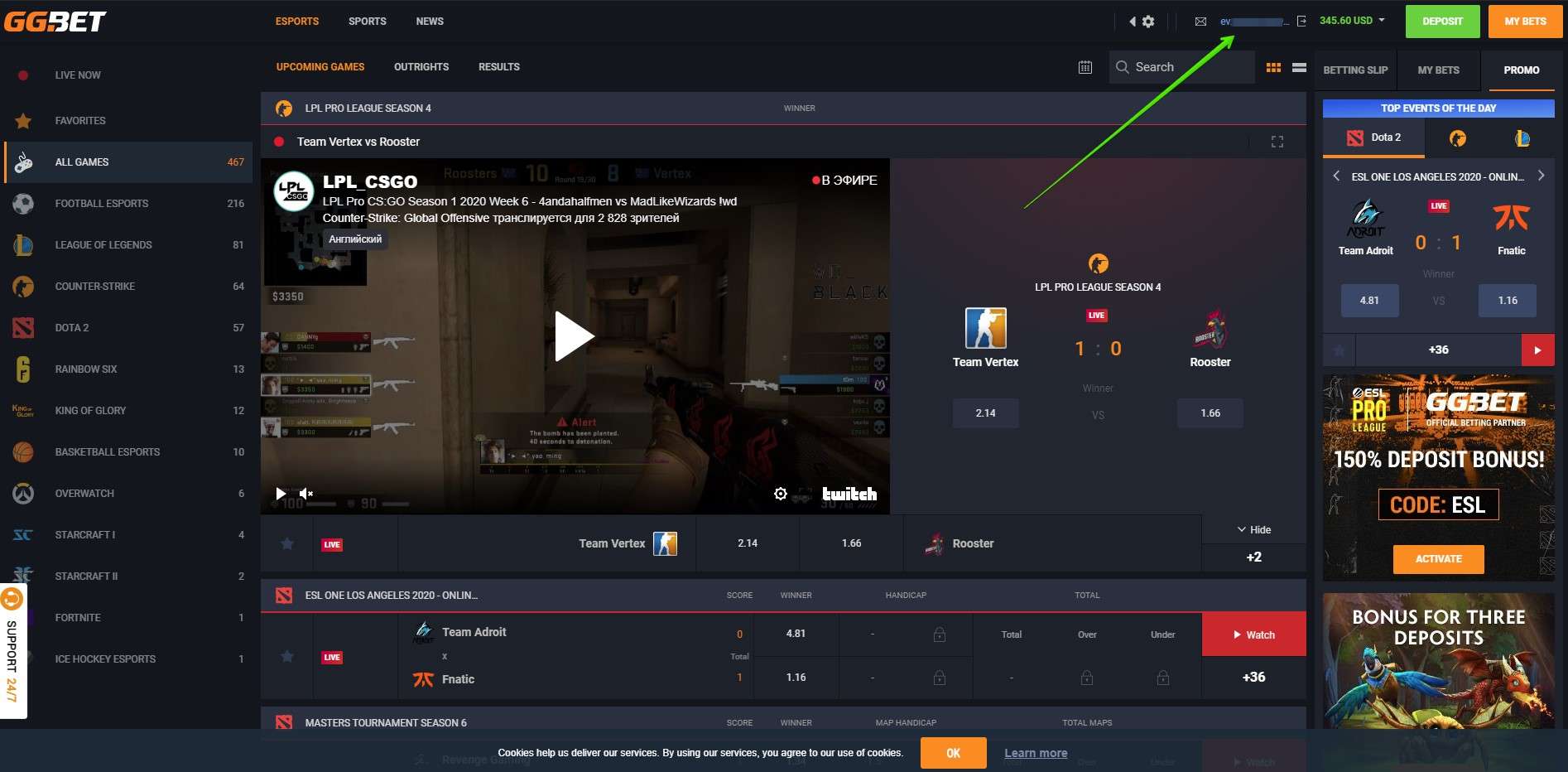Switch to list view layout

pyautogui.click(x=1300, y=68)
